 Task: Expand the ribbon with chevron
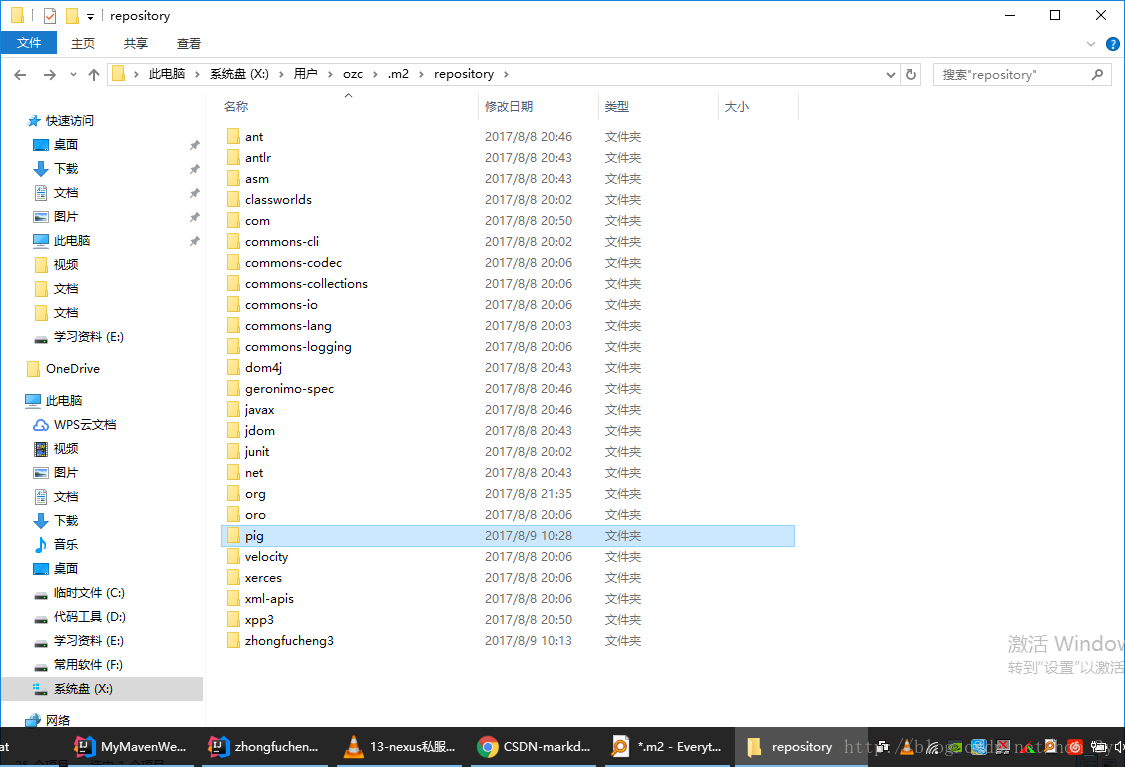pyautogui.click(x=1091, y=44)
